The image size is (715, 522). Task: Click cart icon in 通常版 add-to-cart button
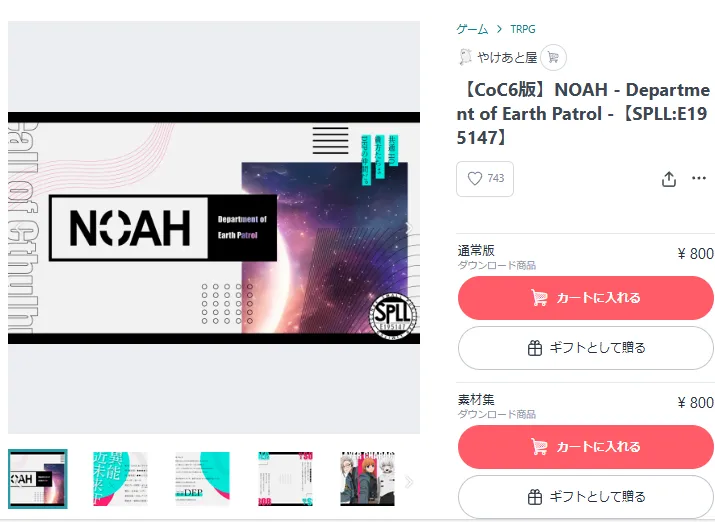coord(539,298)
